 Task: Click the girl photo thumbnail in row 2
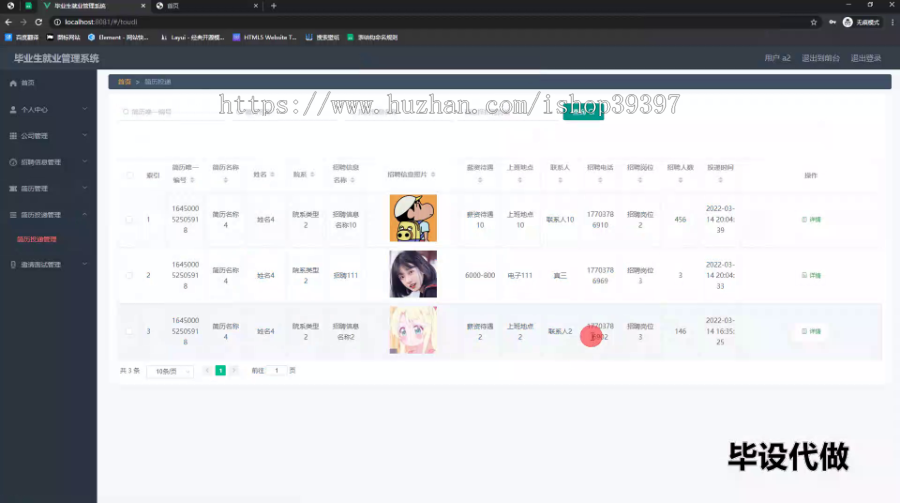pos(413,274)
